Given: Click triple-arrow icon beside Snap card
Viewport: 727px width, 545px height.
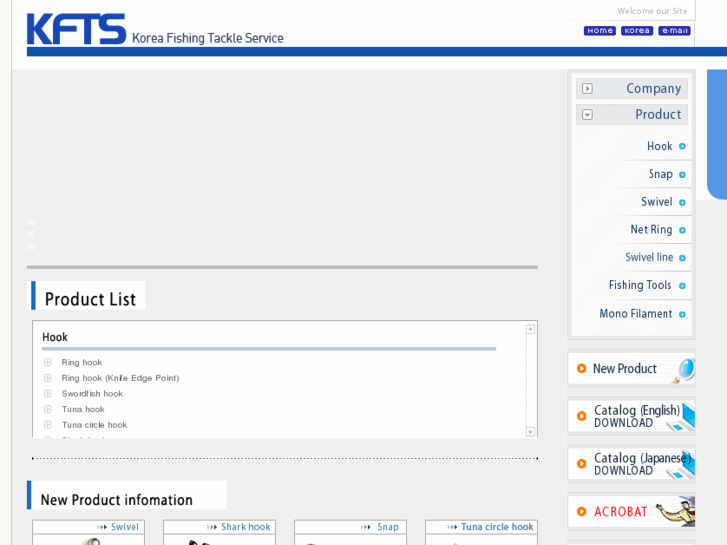Looking at the screenshot, I should click(366, 527).
